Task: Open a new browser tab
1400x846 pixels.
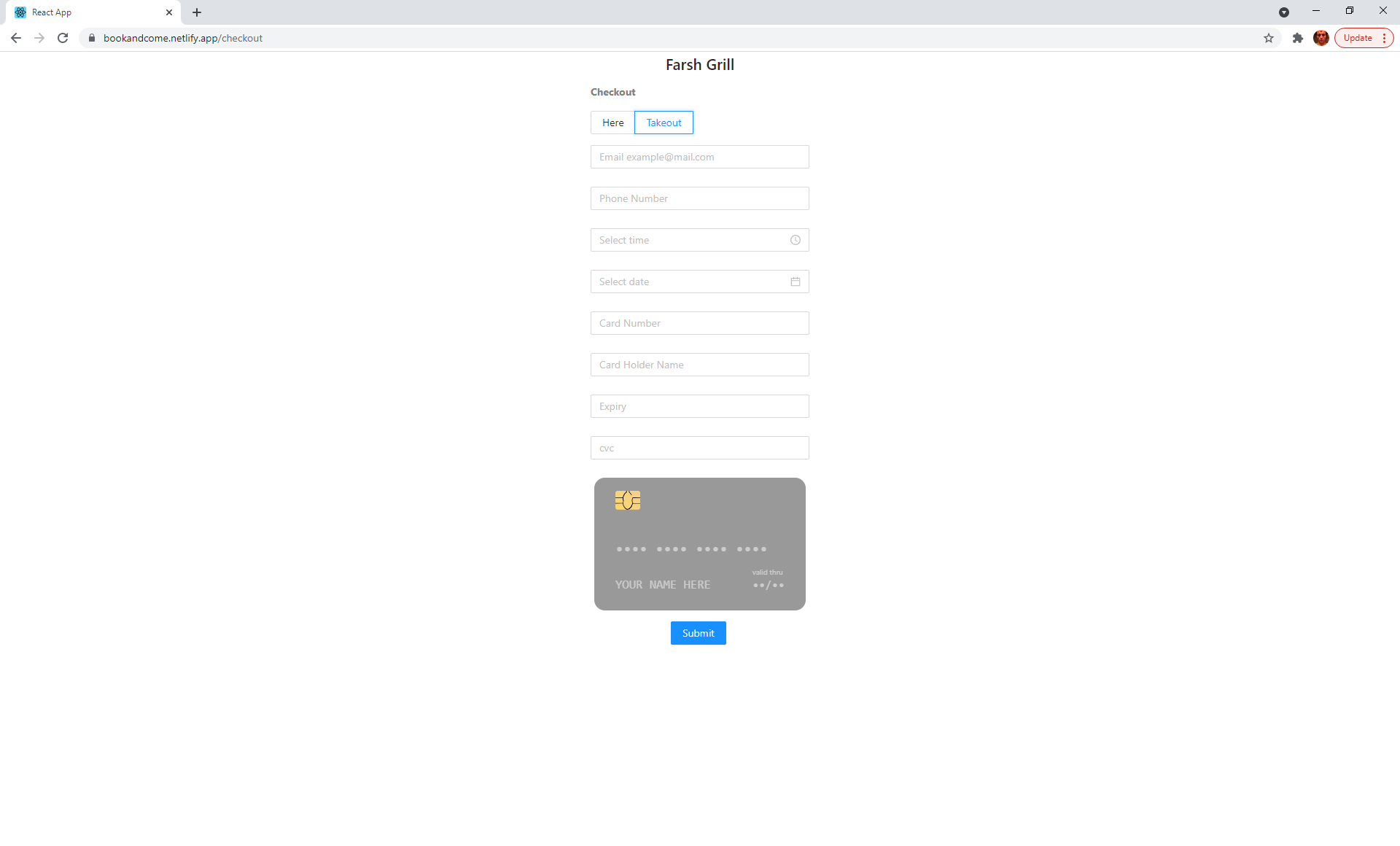Action: point(197,12)
